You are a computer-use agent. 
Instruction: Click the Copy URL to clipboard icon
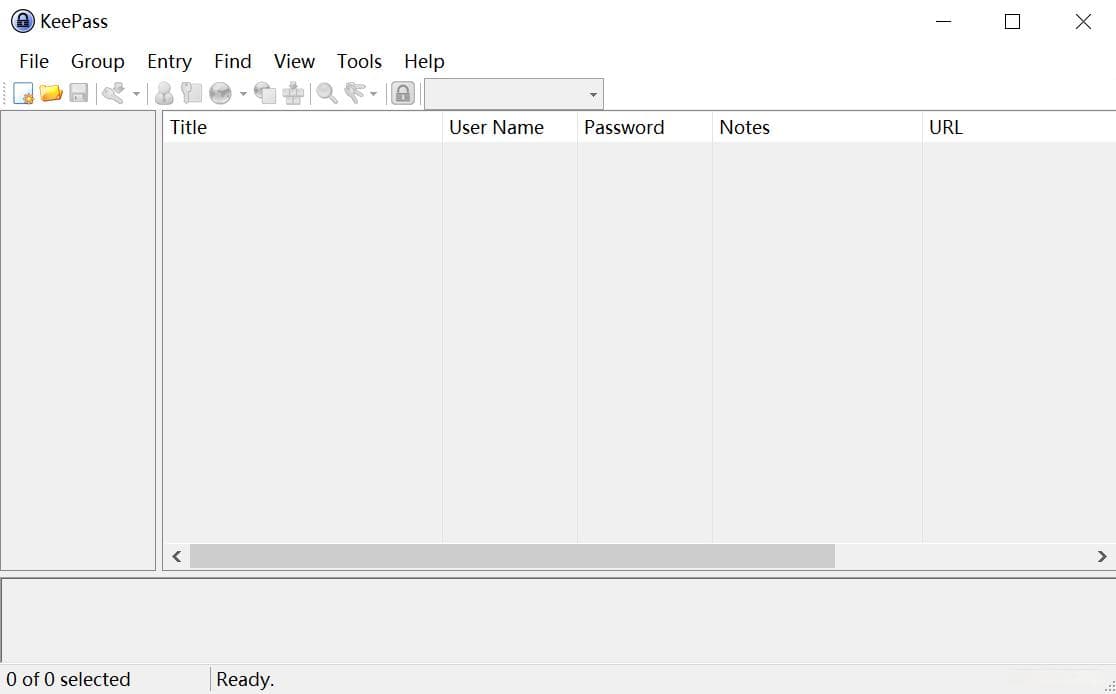click(265, 93)
